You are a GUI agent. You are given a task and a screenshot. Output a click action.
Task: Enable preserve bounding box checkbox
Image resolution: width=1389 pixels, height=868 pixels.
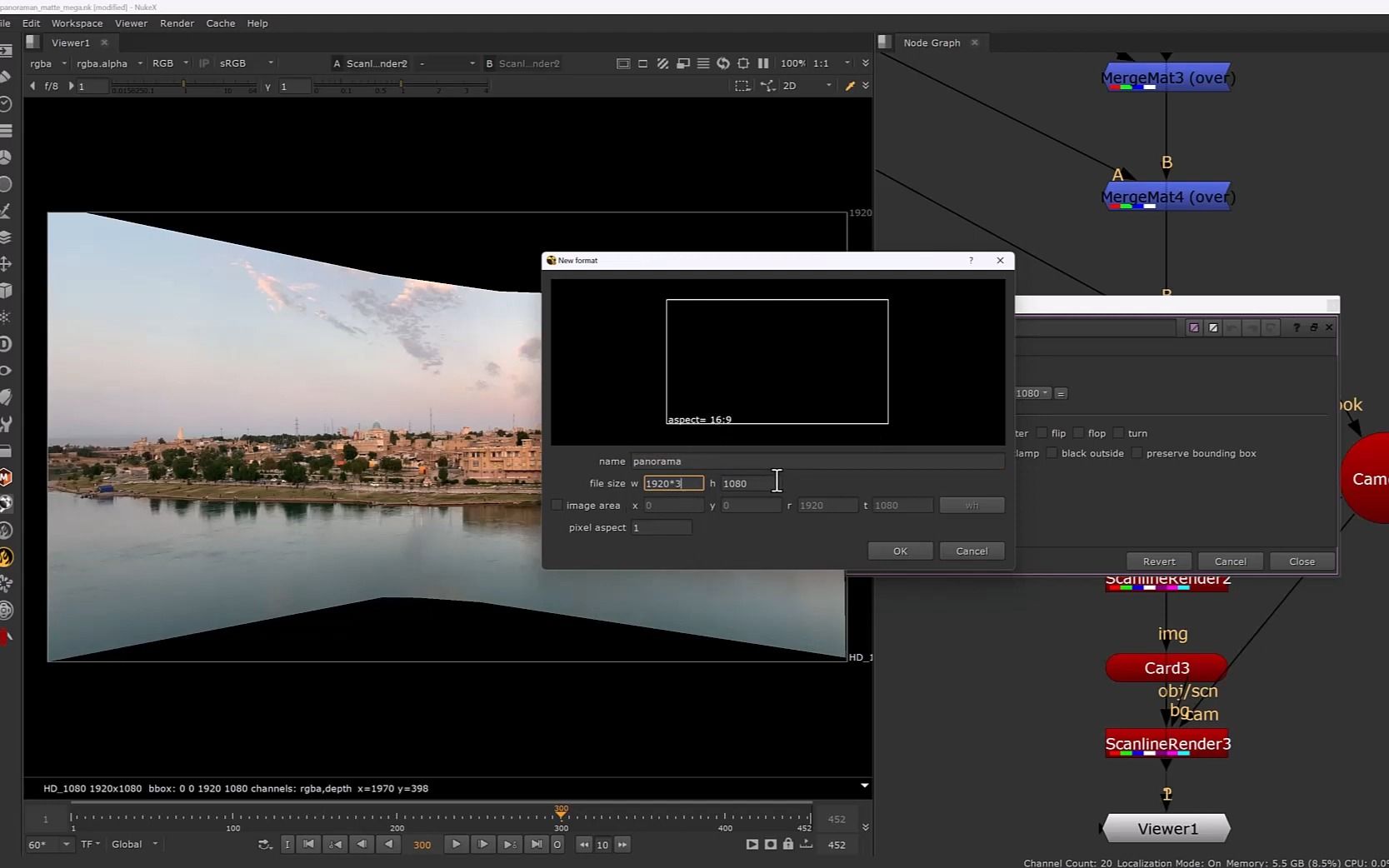(x=1137, y=453)
